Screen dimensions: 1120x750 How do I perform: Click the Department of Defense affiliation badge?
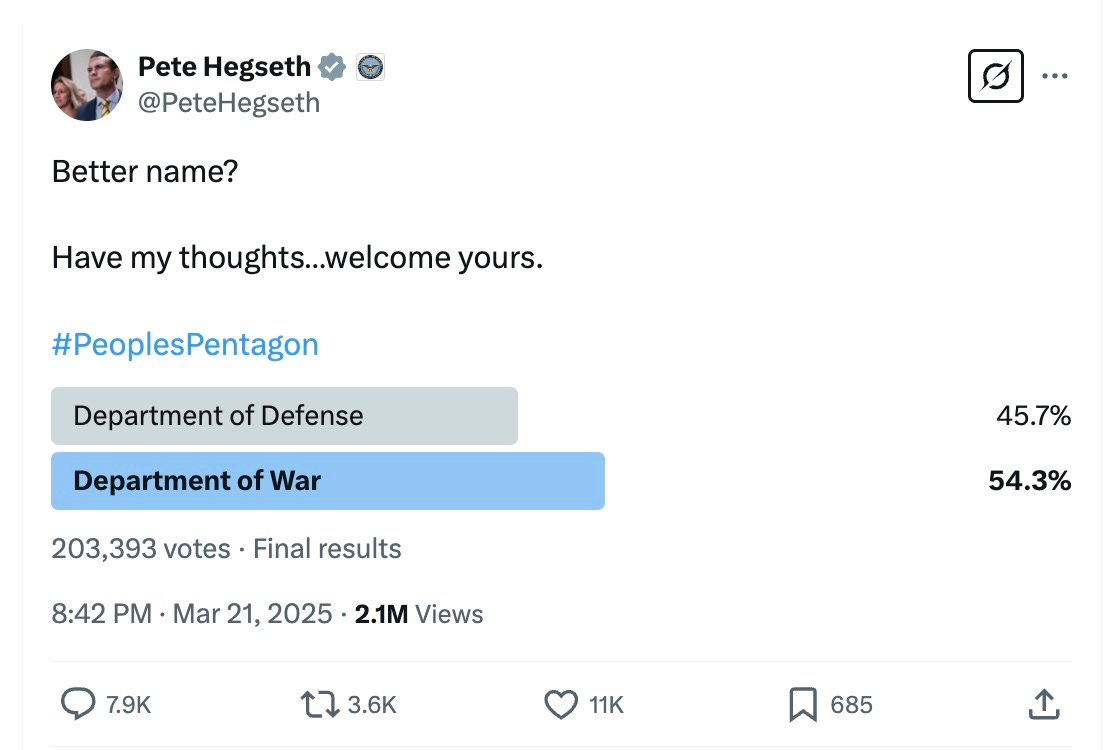coord(371,66)
